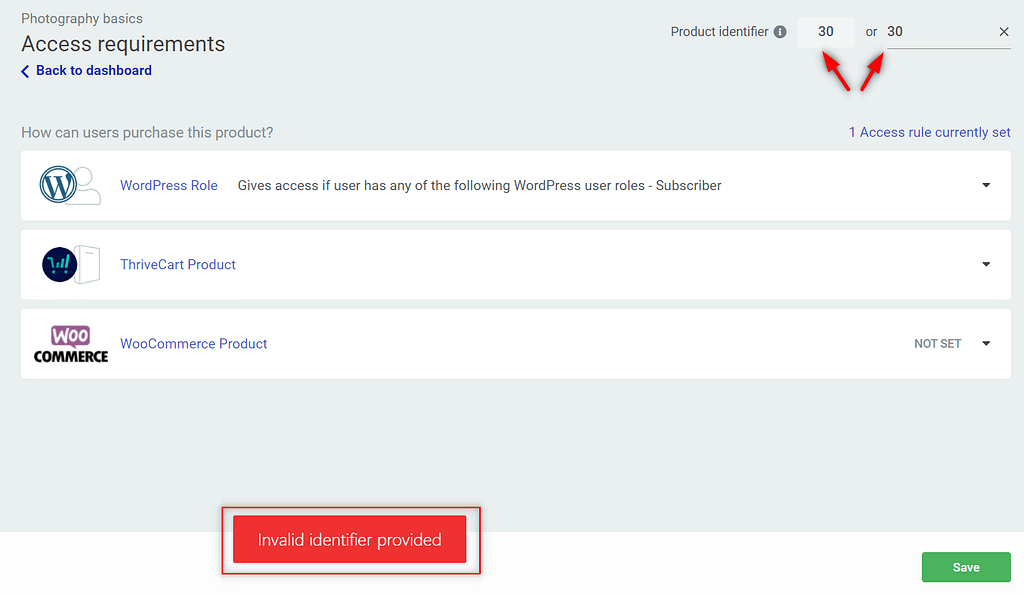
Task: Click the WordPress logo icon
Action: click(x=58, y=185)
